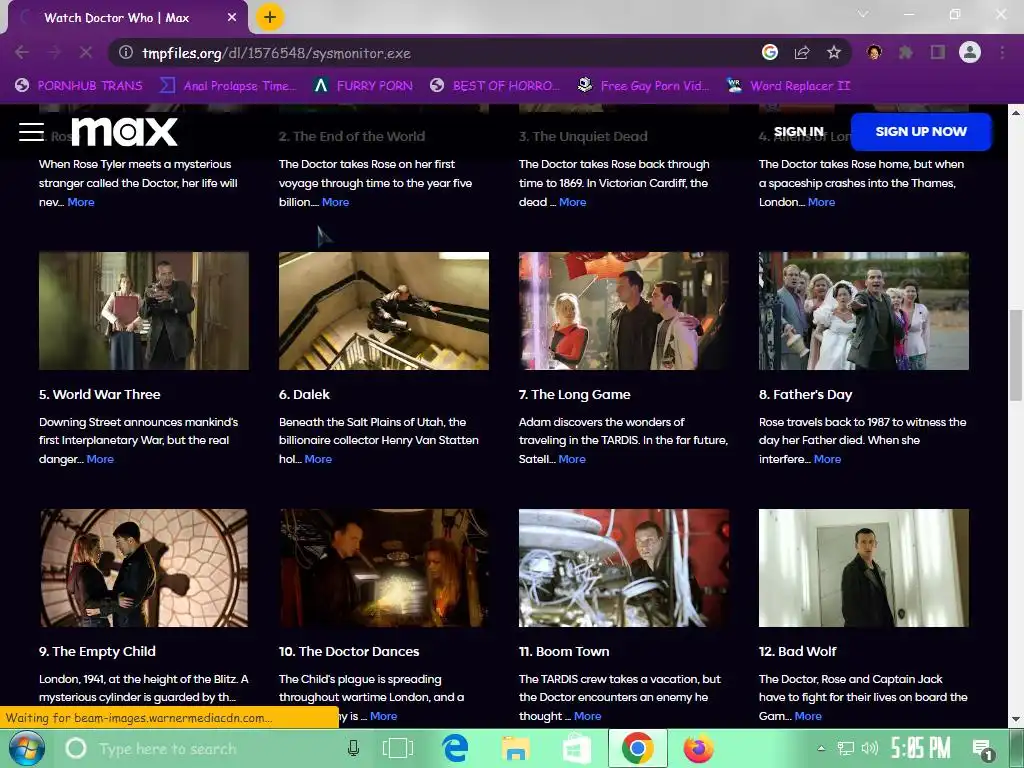Close the Watch Doctor Who tab
This screenshot has height=768, width=1024.
[232, 18]
